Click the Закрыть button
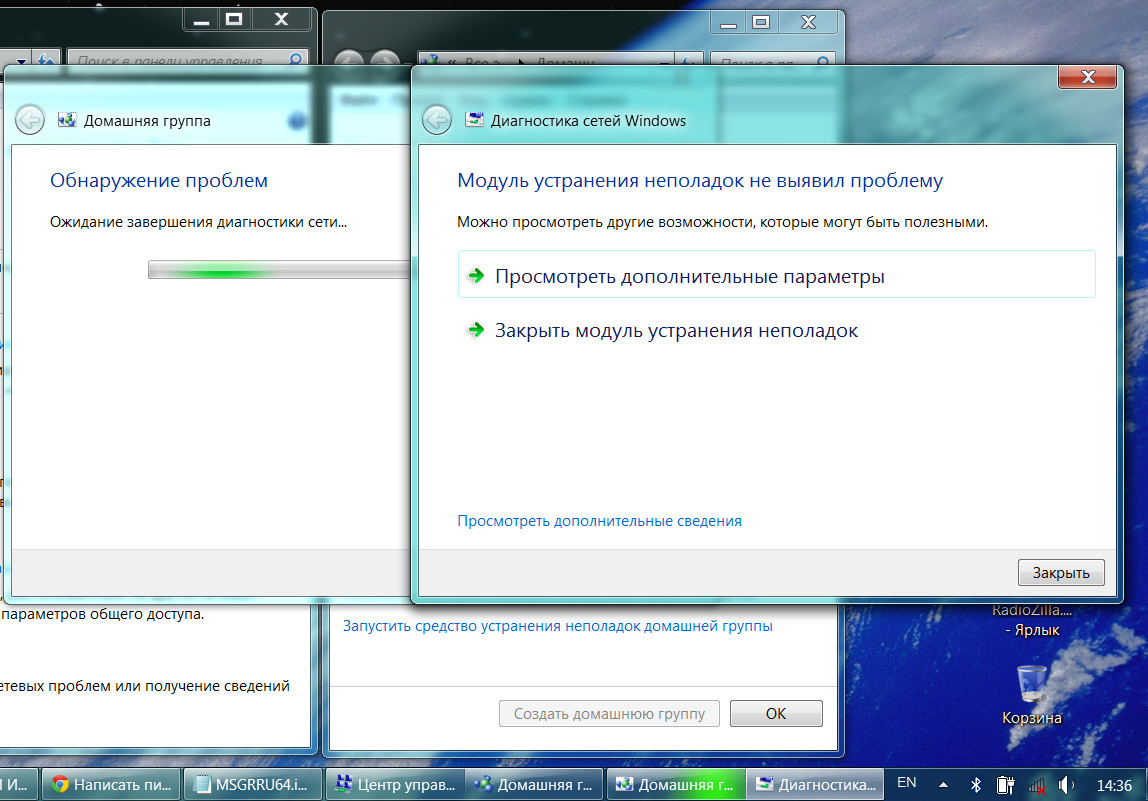1148x801 pixels. (x=1060, y=573)
